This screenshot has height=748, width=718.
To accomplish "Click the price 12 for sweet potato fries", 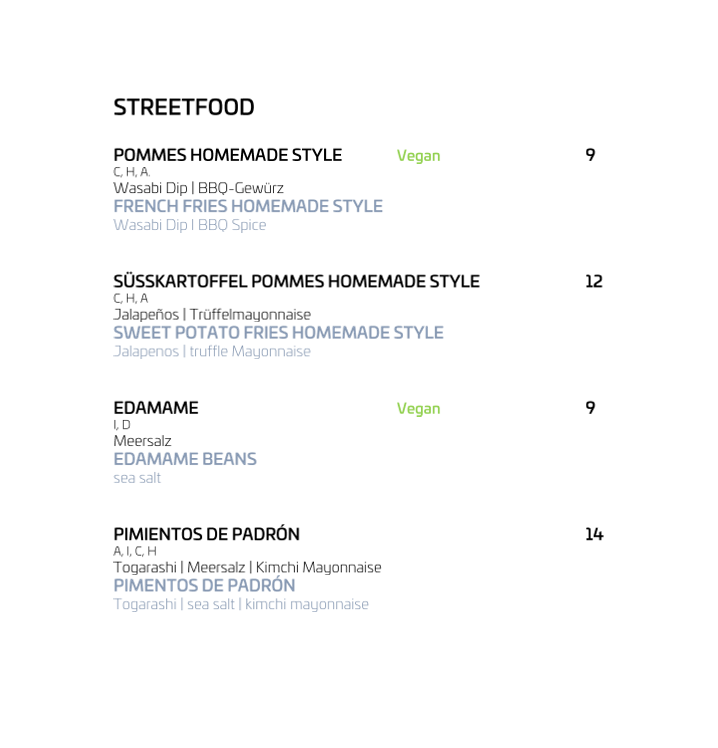I will (594, 281).
